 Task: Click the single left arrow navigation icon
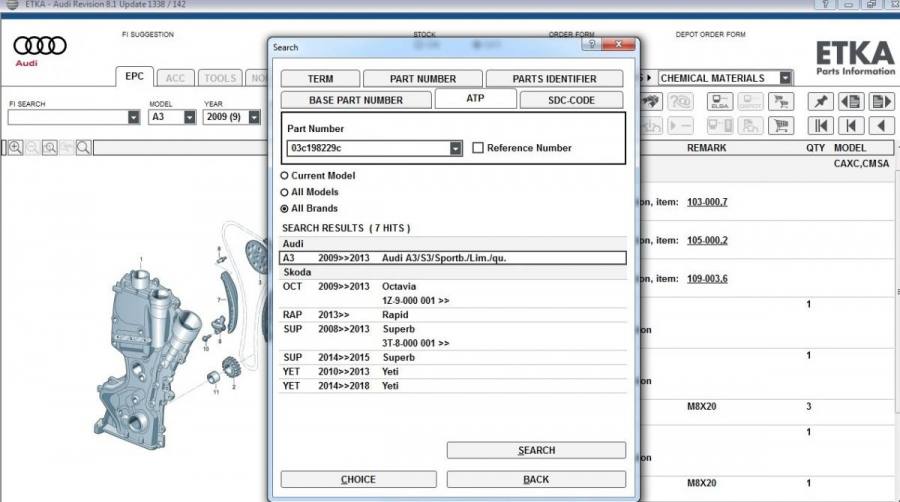[x=881, y=126]
